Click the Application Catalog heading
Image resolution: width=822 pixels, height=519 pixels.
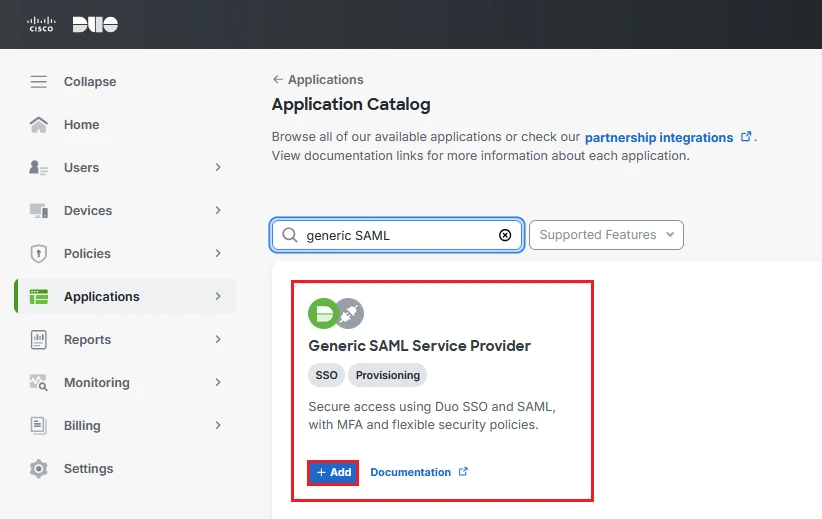point(351,104)
